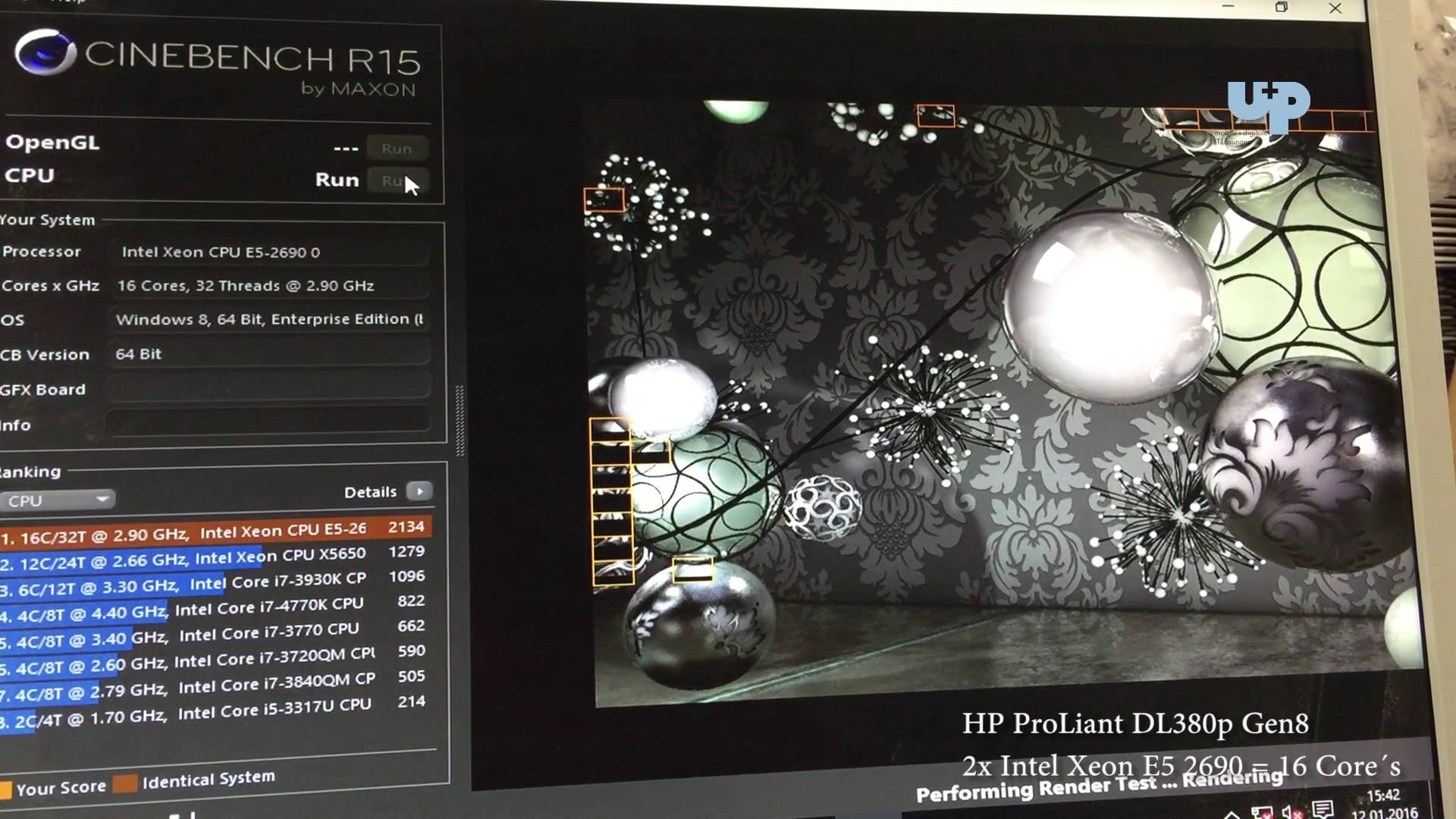Select ranking row Intel Core i5-3317U
The width and height of the screenshot is (1456, 819).
[215, 713]
